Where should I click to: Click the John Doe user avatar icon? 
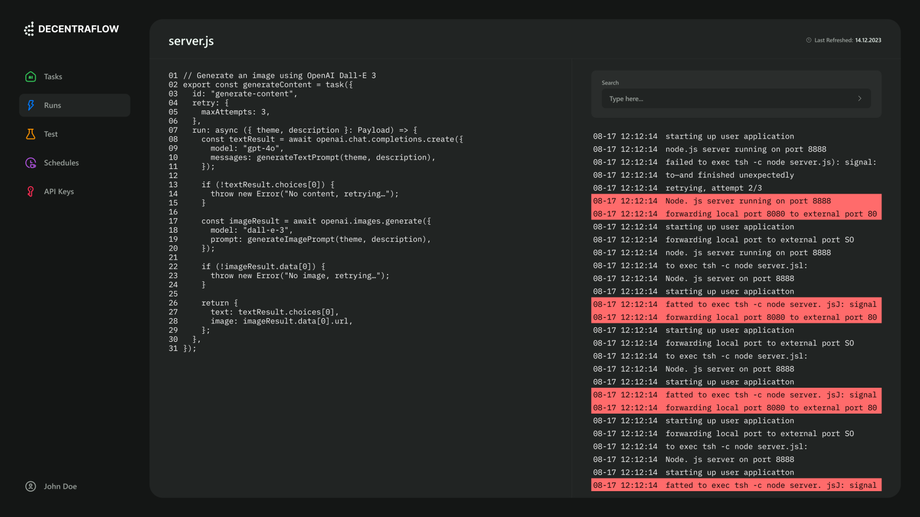tap(30, 487)
